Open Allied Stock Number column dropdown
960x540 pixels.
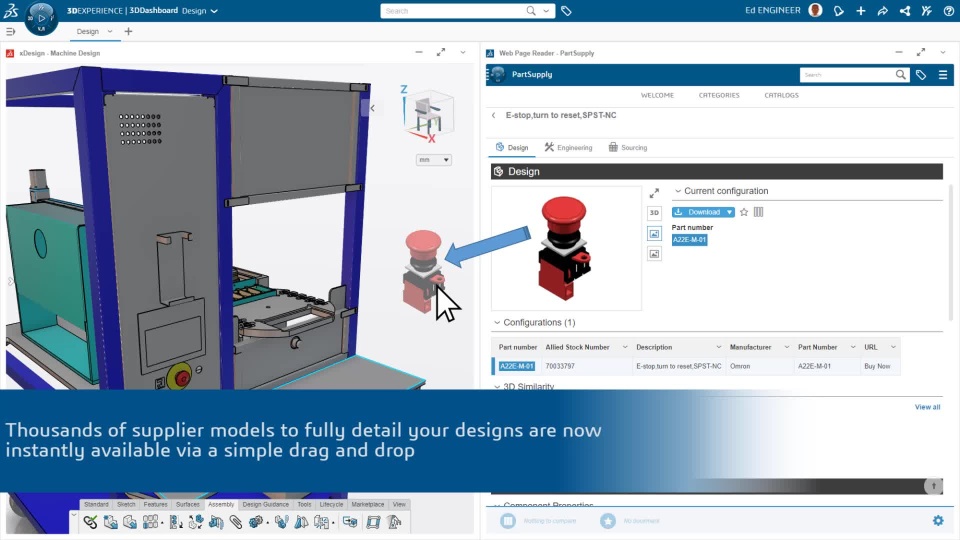[x=624, y=347]
